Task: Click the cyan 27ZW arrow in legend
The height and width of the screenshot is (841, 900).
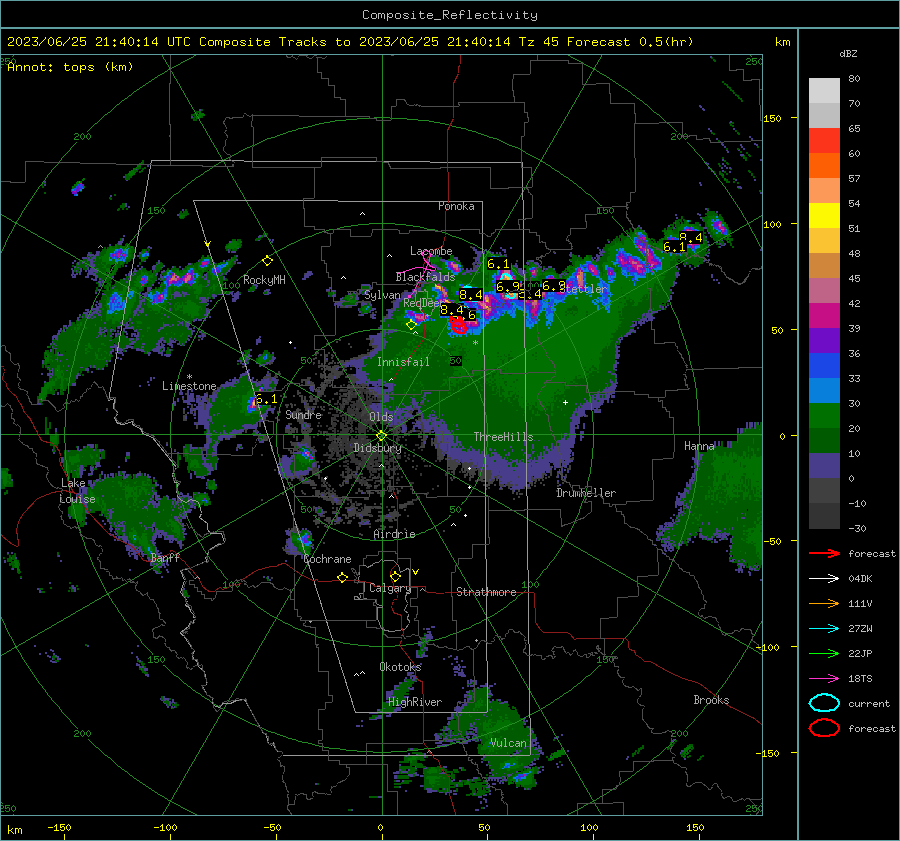Action: tap(824, 629)
